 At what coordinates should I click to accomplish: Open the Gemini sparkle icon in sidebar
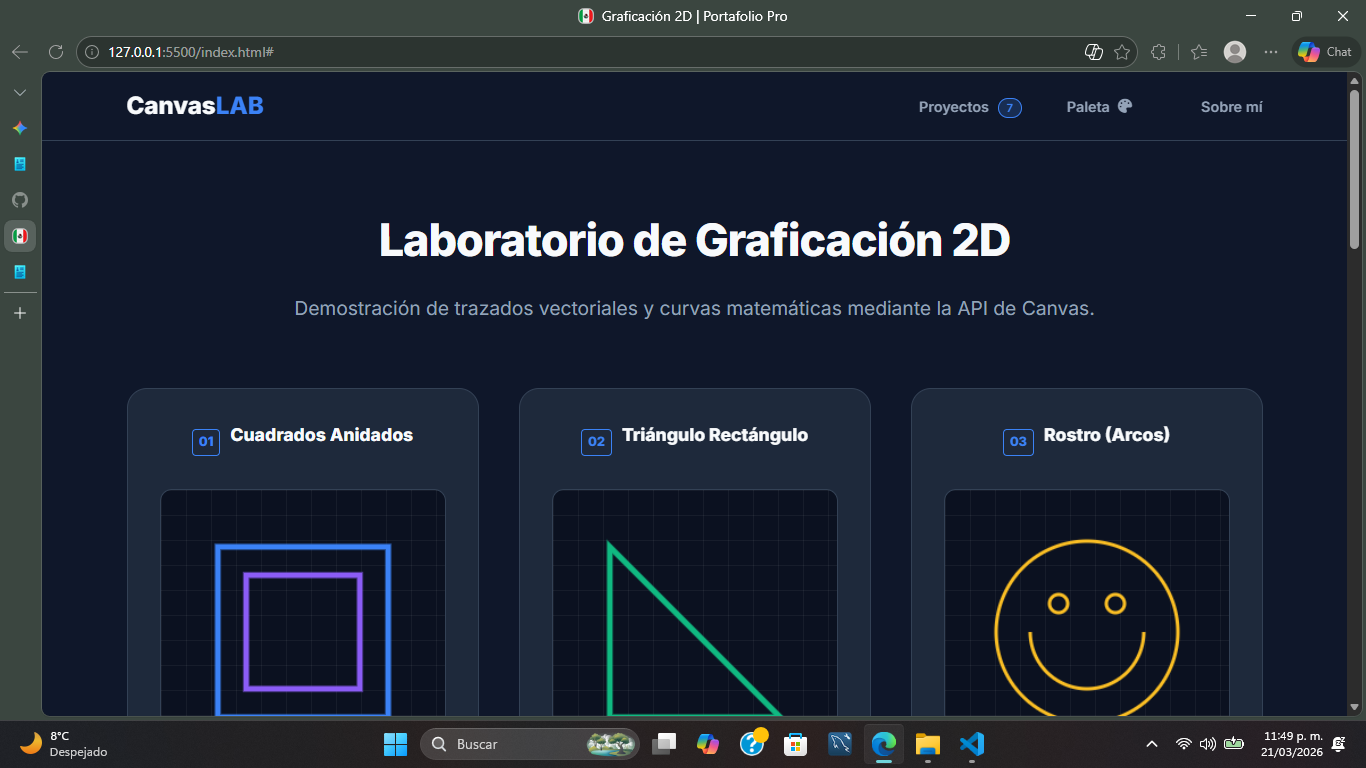coord(20,128)
